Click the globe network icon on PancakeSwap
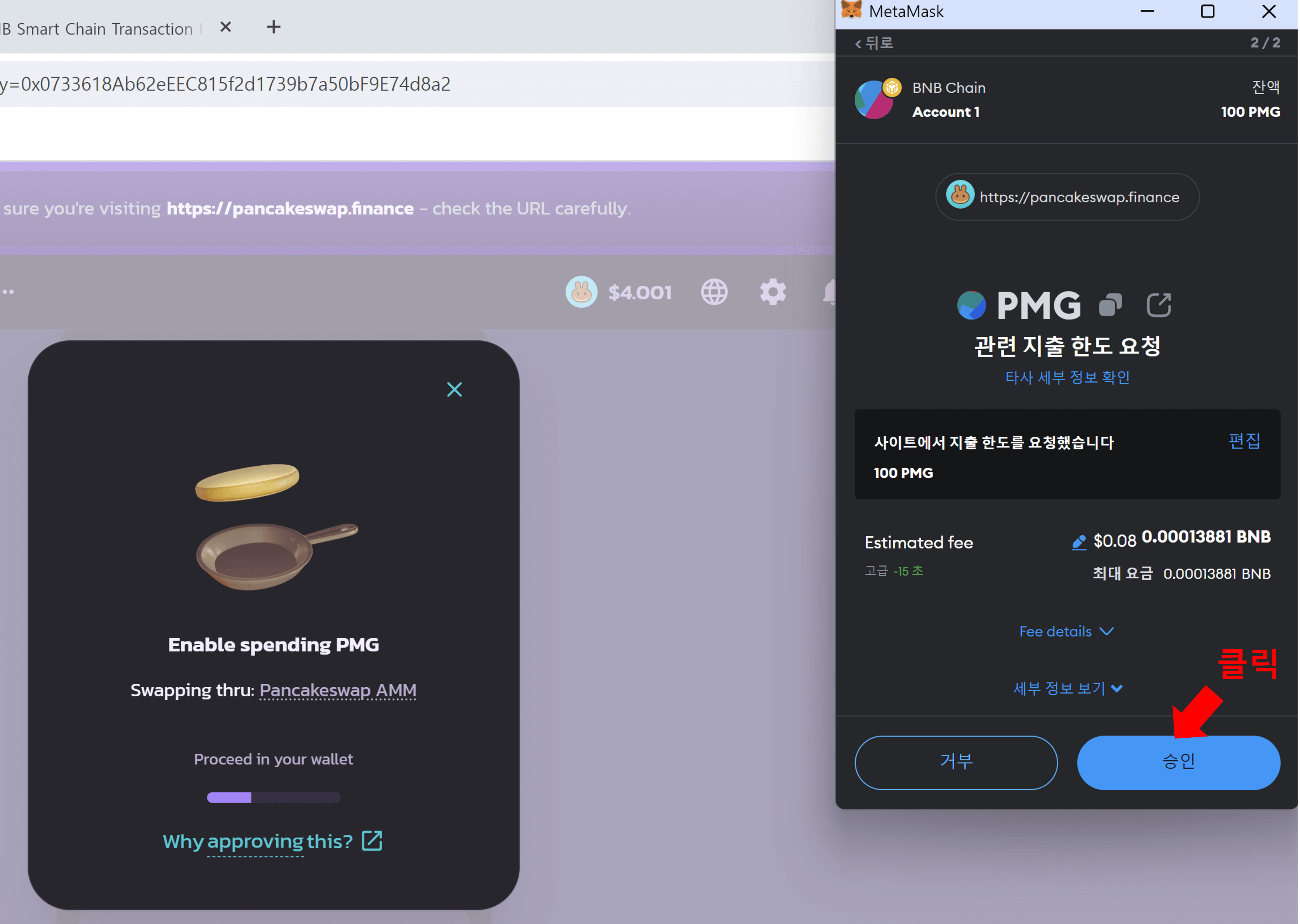1300x924 pixels. pos(714,292)
